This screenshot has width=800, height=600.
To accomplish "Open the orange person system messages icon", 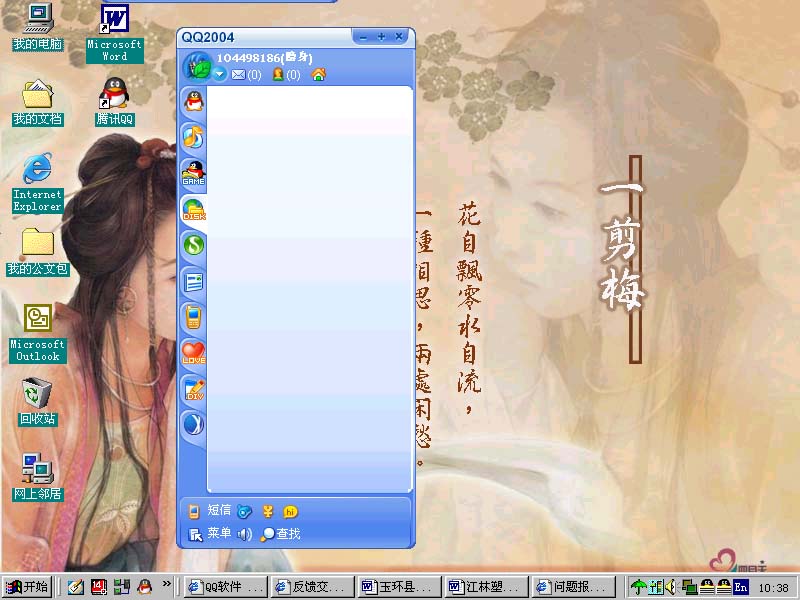I will coord(278,74).
